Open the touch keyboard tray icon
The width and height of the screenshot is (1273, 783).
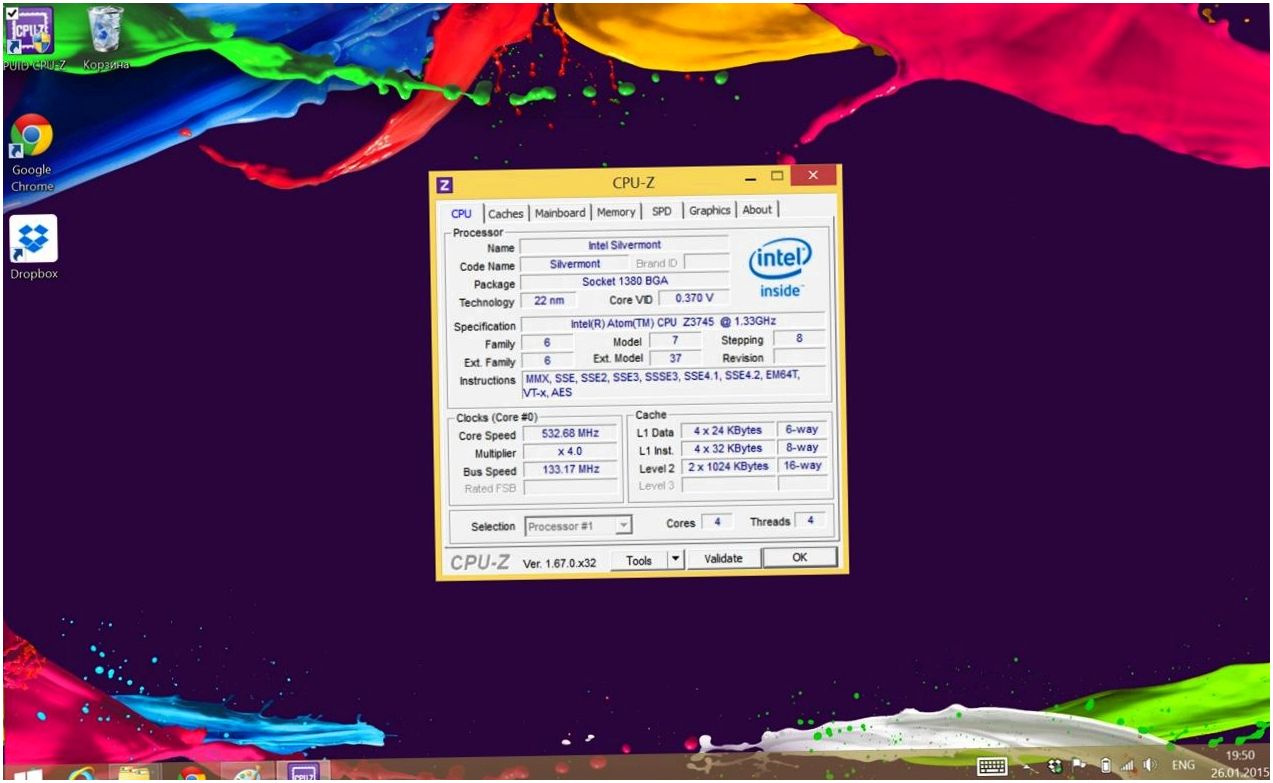click(992, 767)
